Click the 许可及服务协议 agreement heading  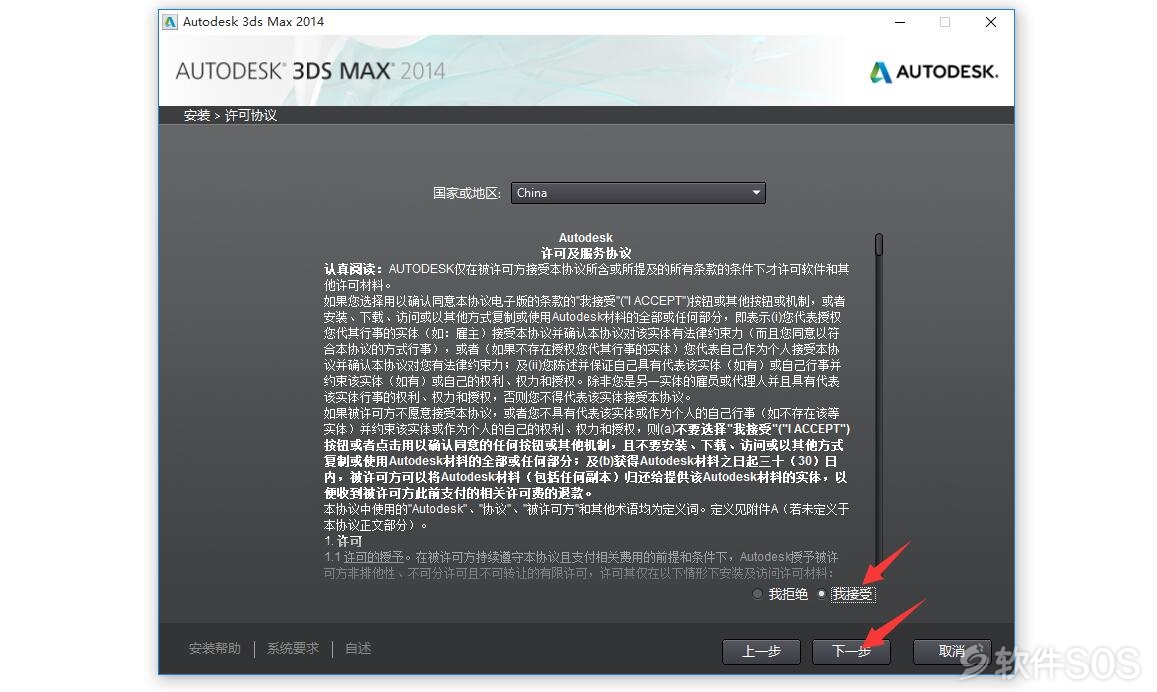point(586,253)
